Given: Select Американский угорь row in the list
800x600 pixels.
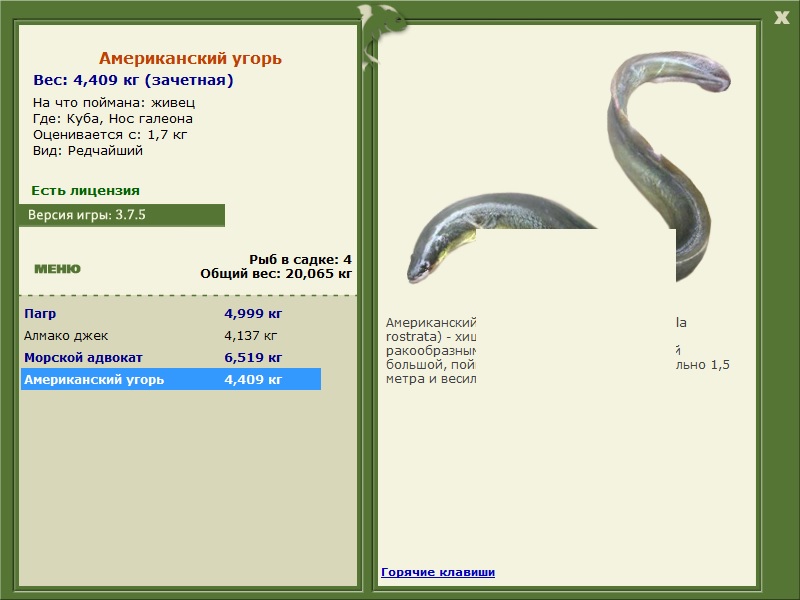Looking at the screenshot, I should (x=171, y=379).
